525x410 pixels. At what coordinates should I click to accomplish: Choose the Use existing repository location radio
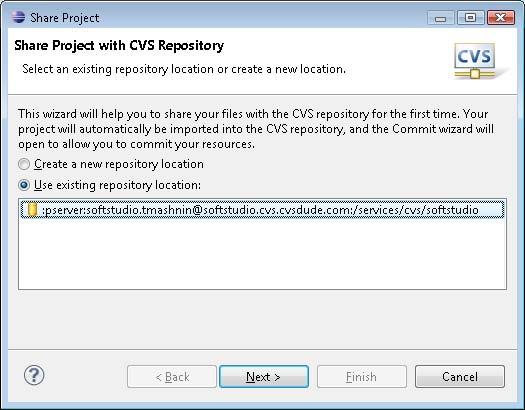24,185
